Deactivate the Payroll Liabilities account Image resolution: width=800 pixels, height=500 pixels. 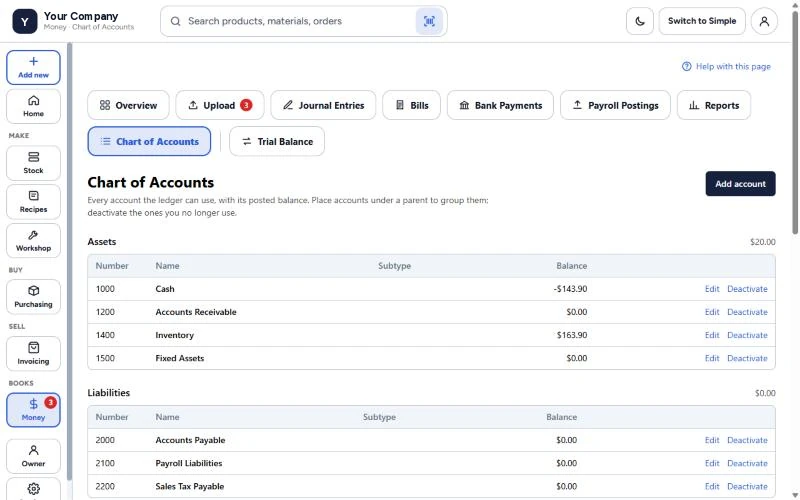[x=747, y=463]
